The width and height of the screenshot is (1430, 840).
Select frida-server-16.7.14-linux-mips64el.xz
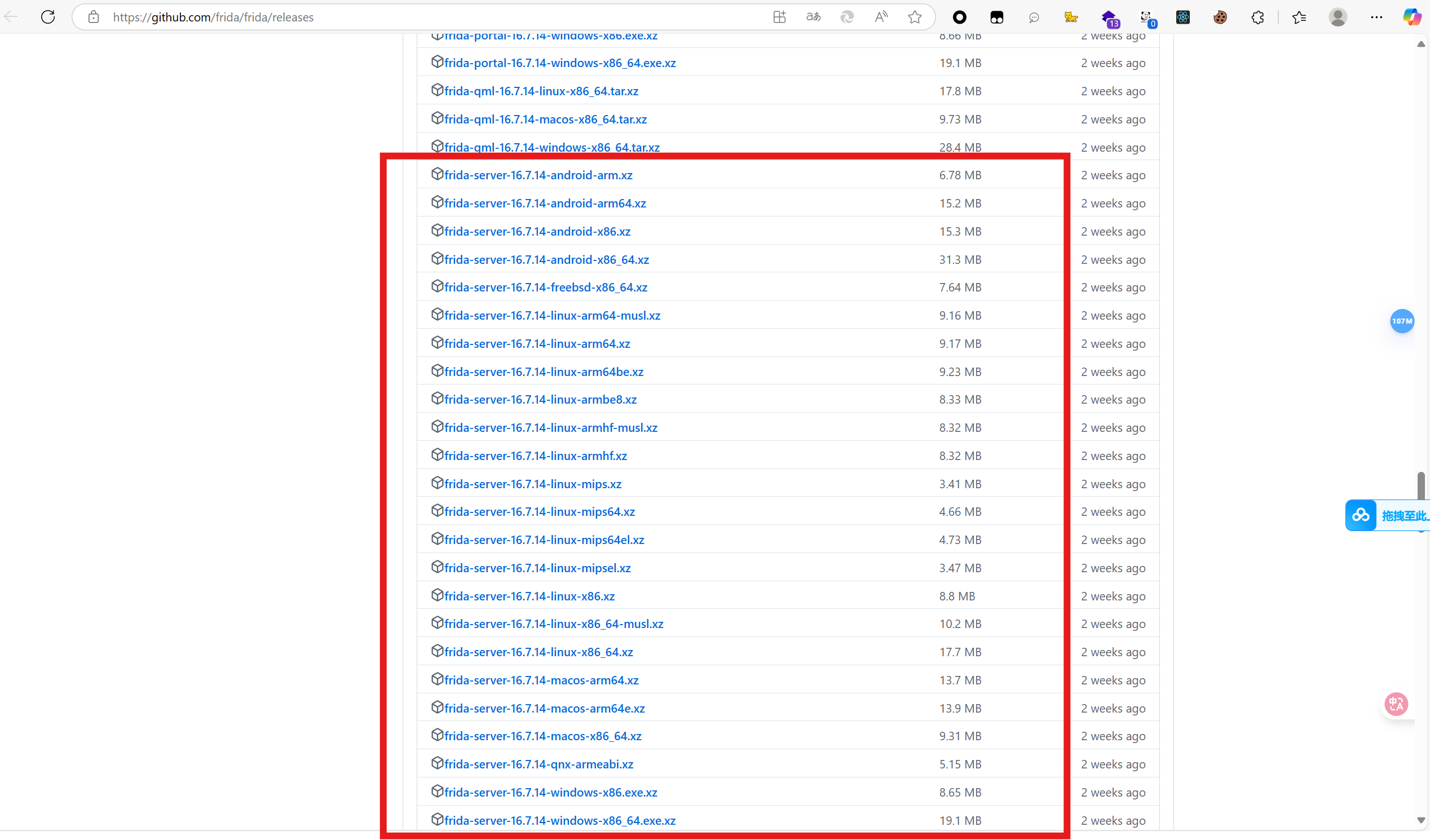[544, 540]
